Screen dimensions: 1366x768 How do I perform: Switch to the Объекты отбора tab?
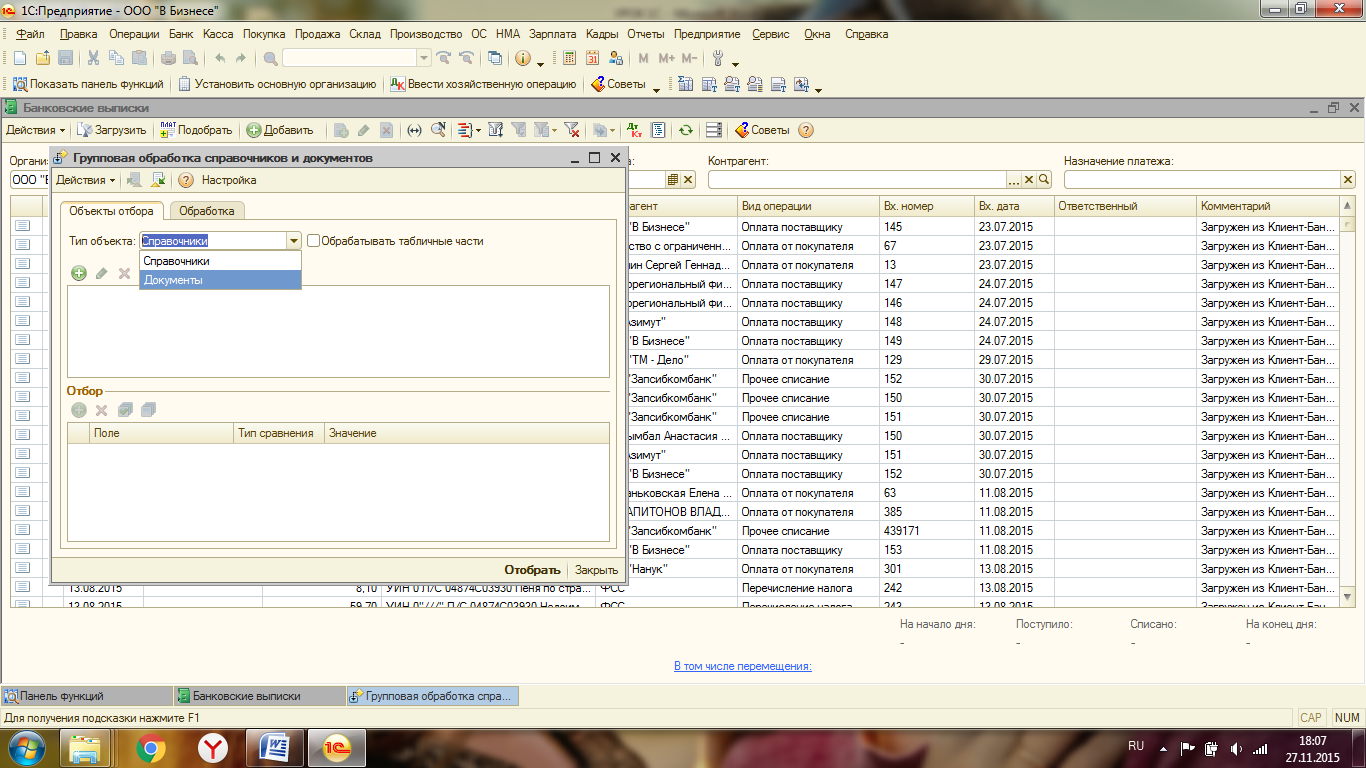pos(111,211)
